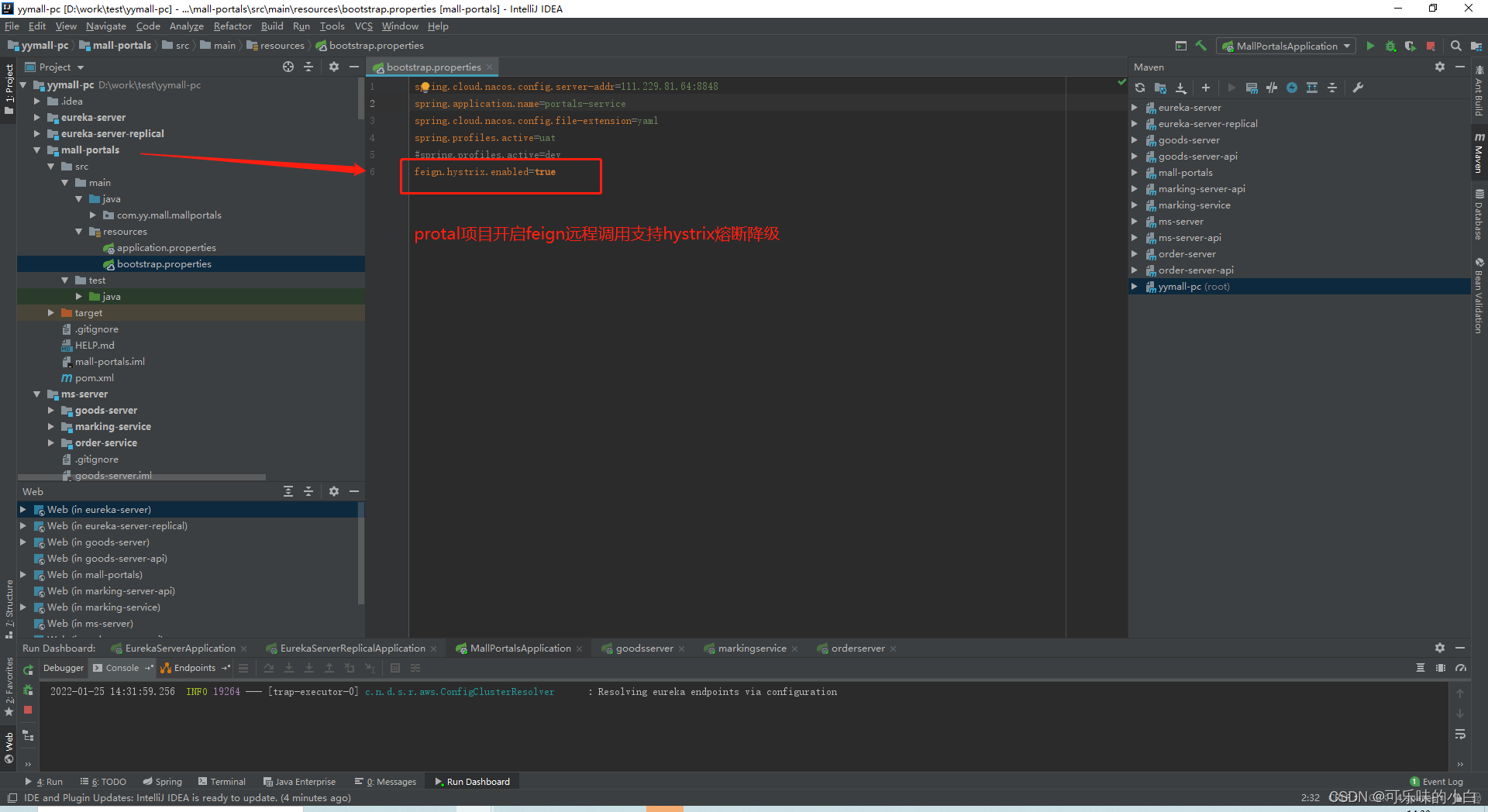Expand Web (in mall-portals) node
The width and height of the screenshot is (1488, 812).
click(x=23, y=575)
